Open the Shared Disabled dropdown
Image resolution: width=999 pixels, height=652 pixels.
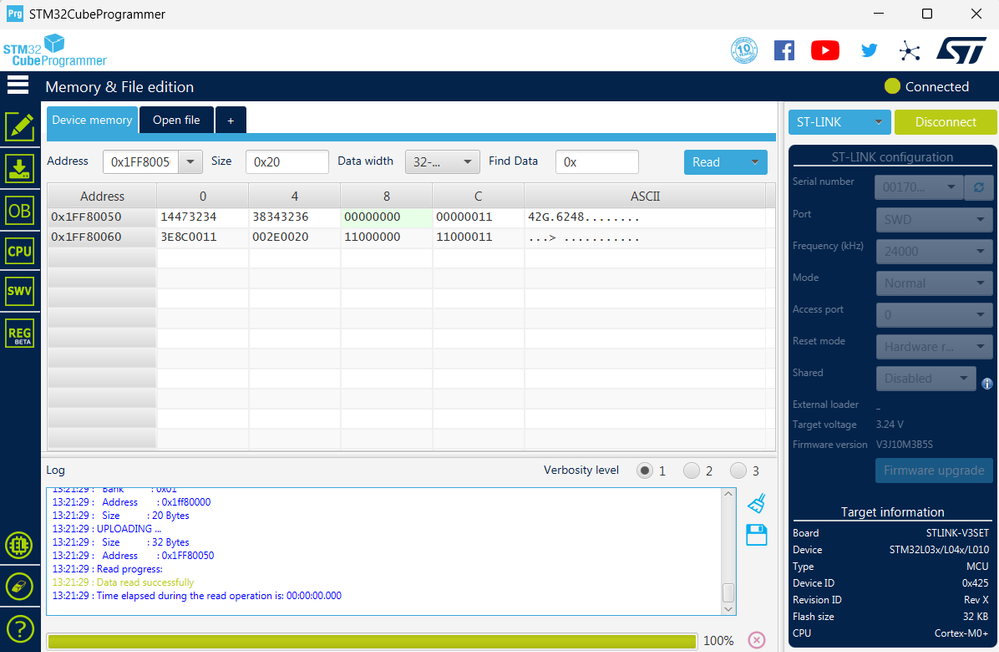pyautogui.click(x=926, y=379)
